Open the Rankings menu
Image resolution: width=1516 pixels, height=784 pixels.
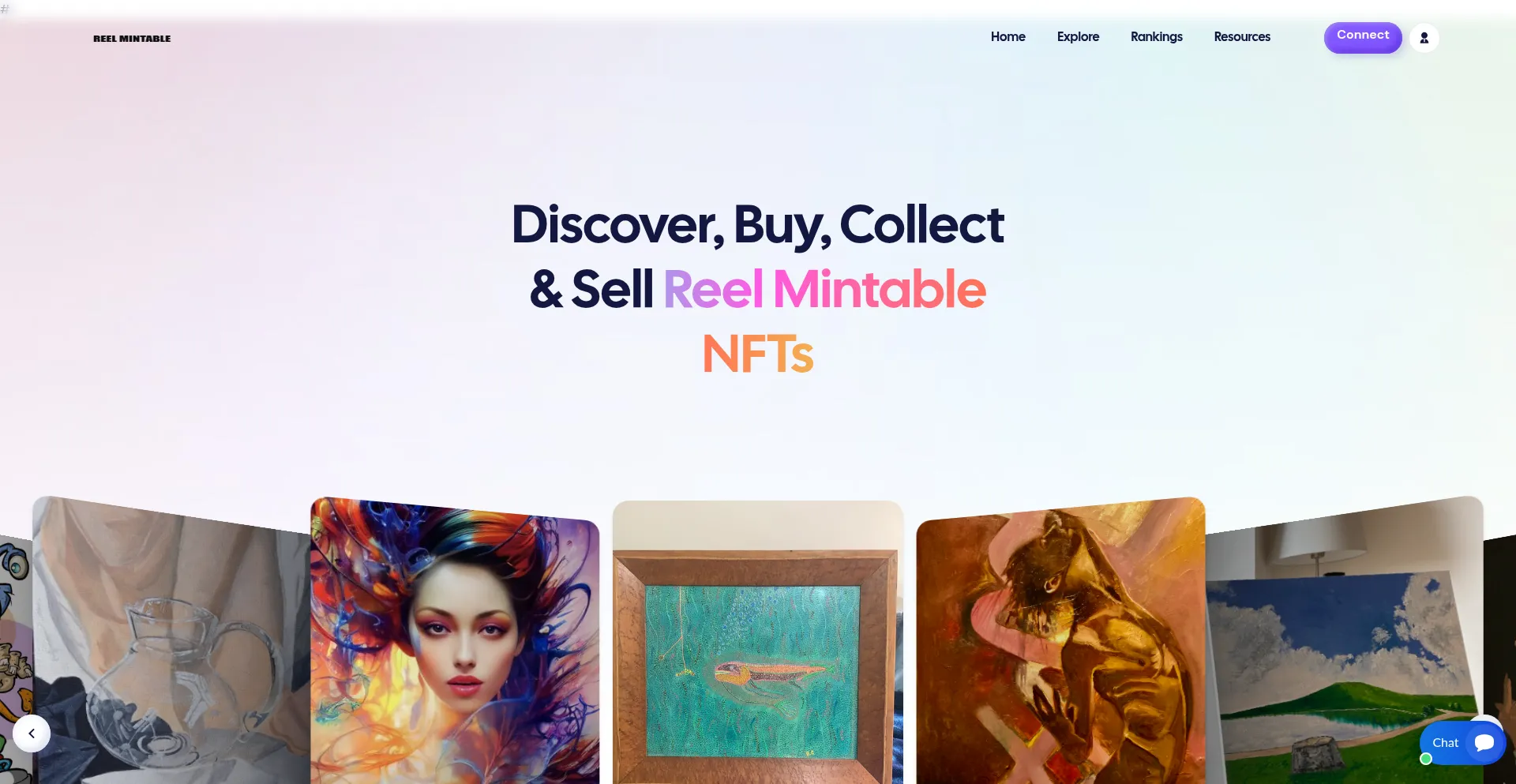(1157, 37)
